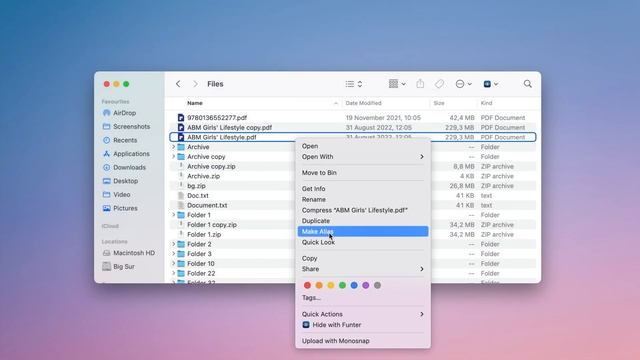Choose Copy in context menu
This screenshot has width=640, height=360.
pos(363,258)
